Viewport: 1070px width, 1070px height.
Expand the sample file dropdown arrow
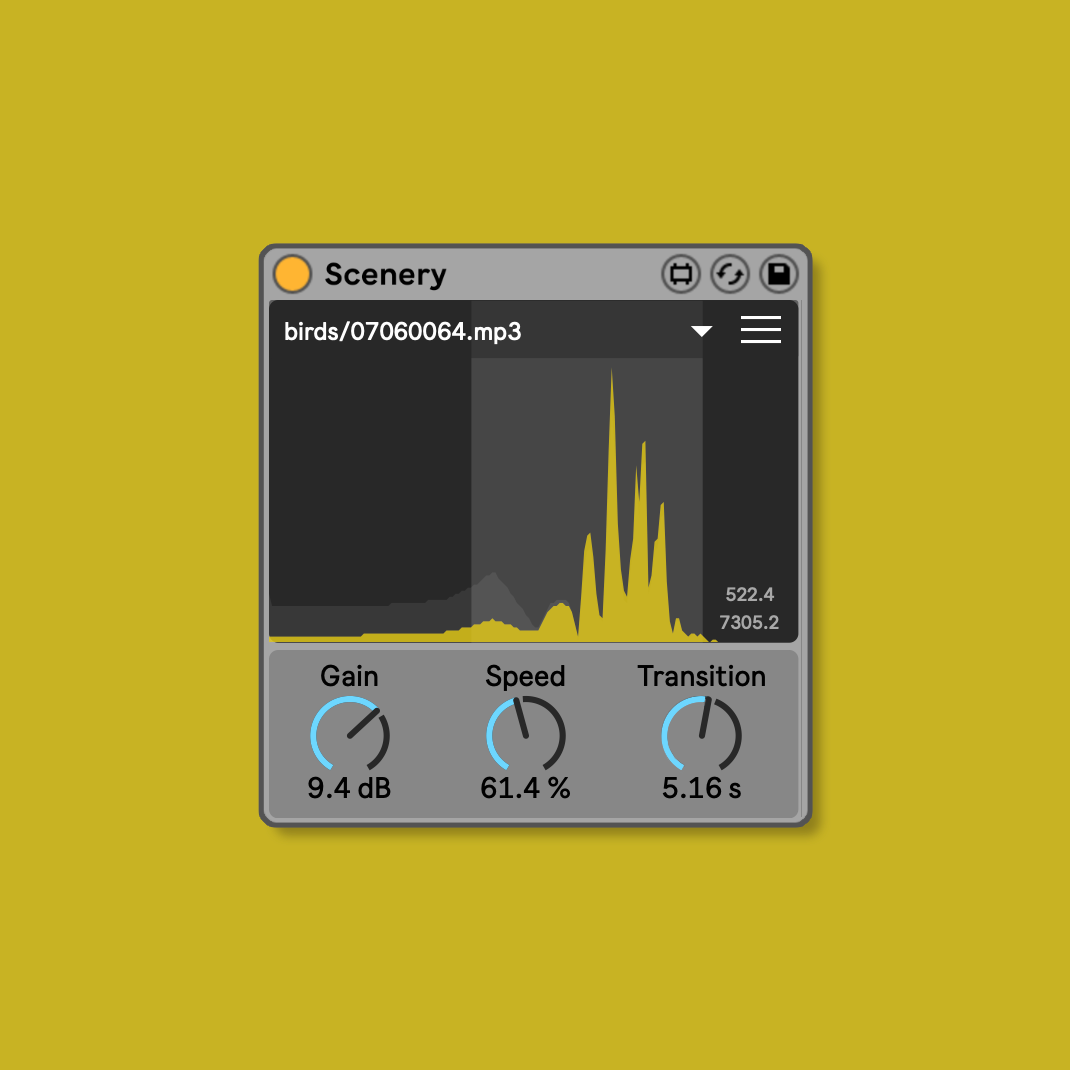click(702, 331)
